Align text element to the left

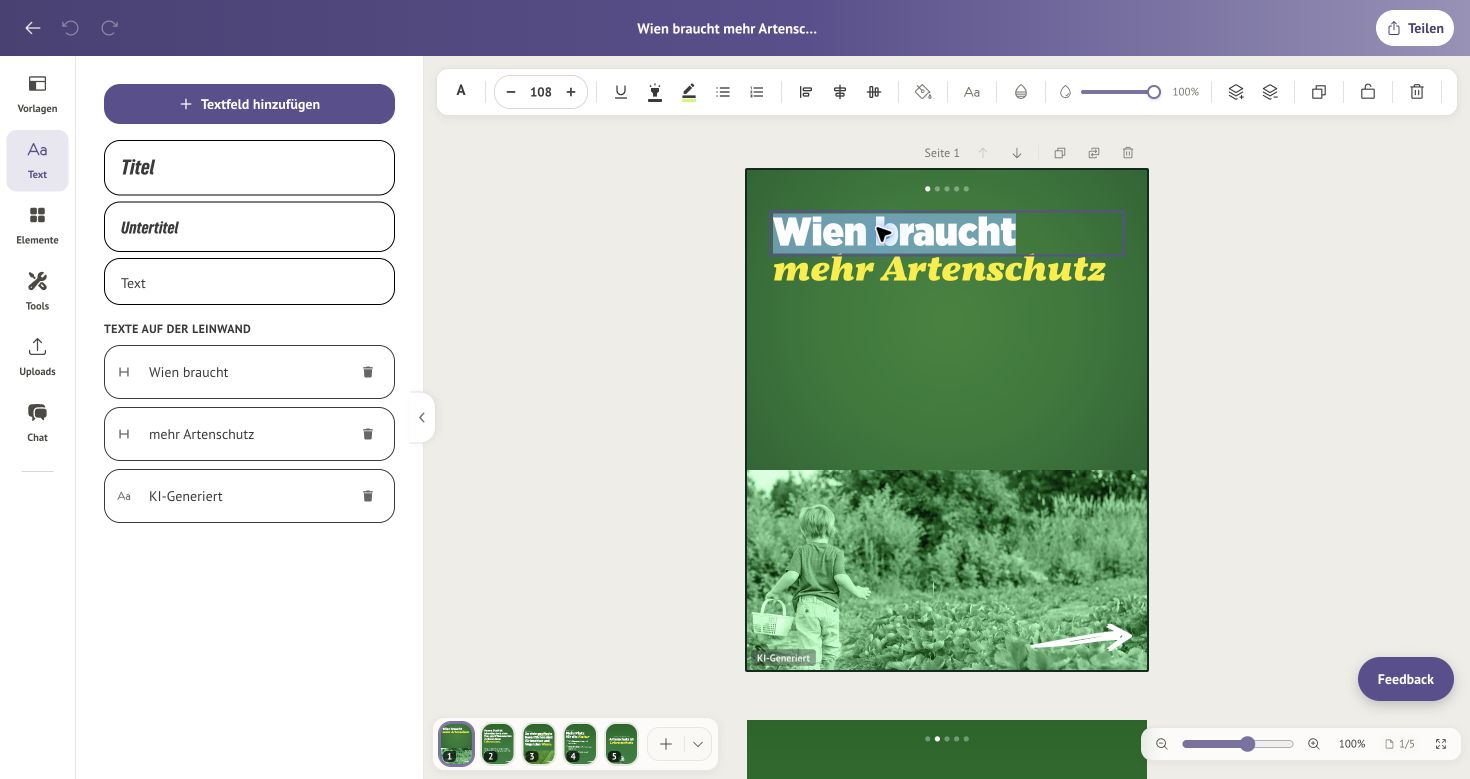806,92
